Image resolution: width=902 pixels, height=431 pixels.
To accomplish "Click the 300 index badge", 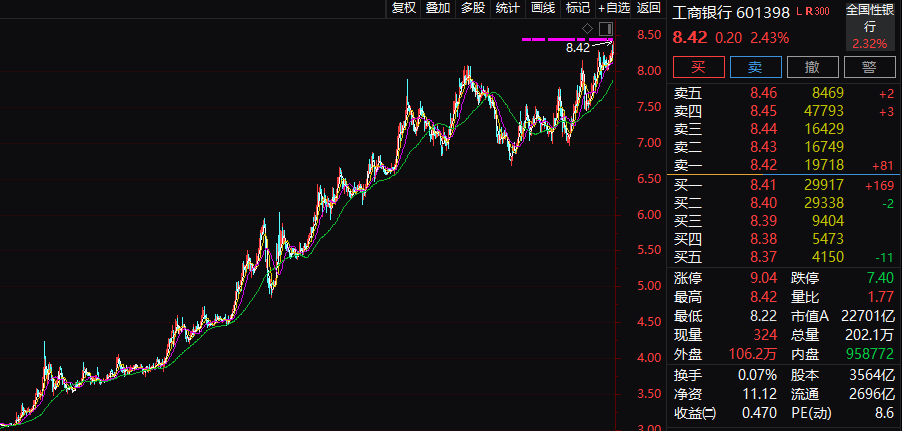I will pos(821,11).
